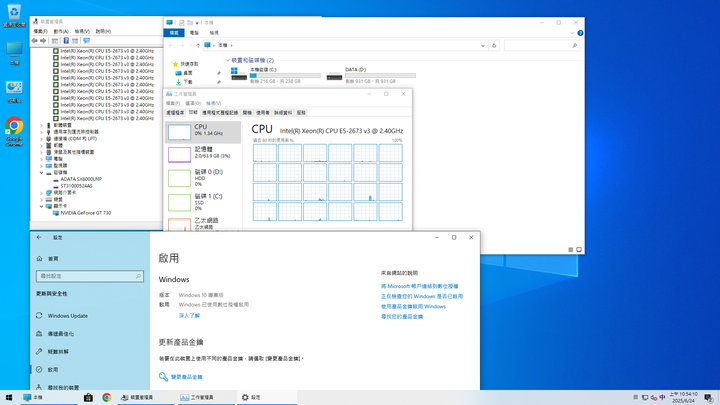The height and width of the screenshot is (405, 720).
Task: Click the Refresh button beside Explorer address bar
Action: [494, 45]
